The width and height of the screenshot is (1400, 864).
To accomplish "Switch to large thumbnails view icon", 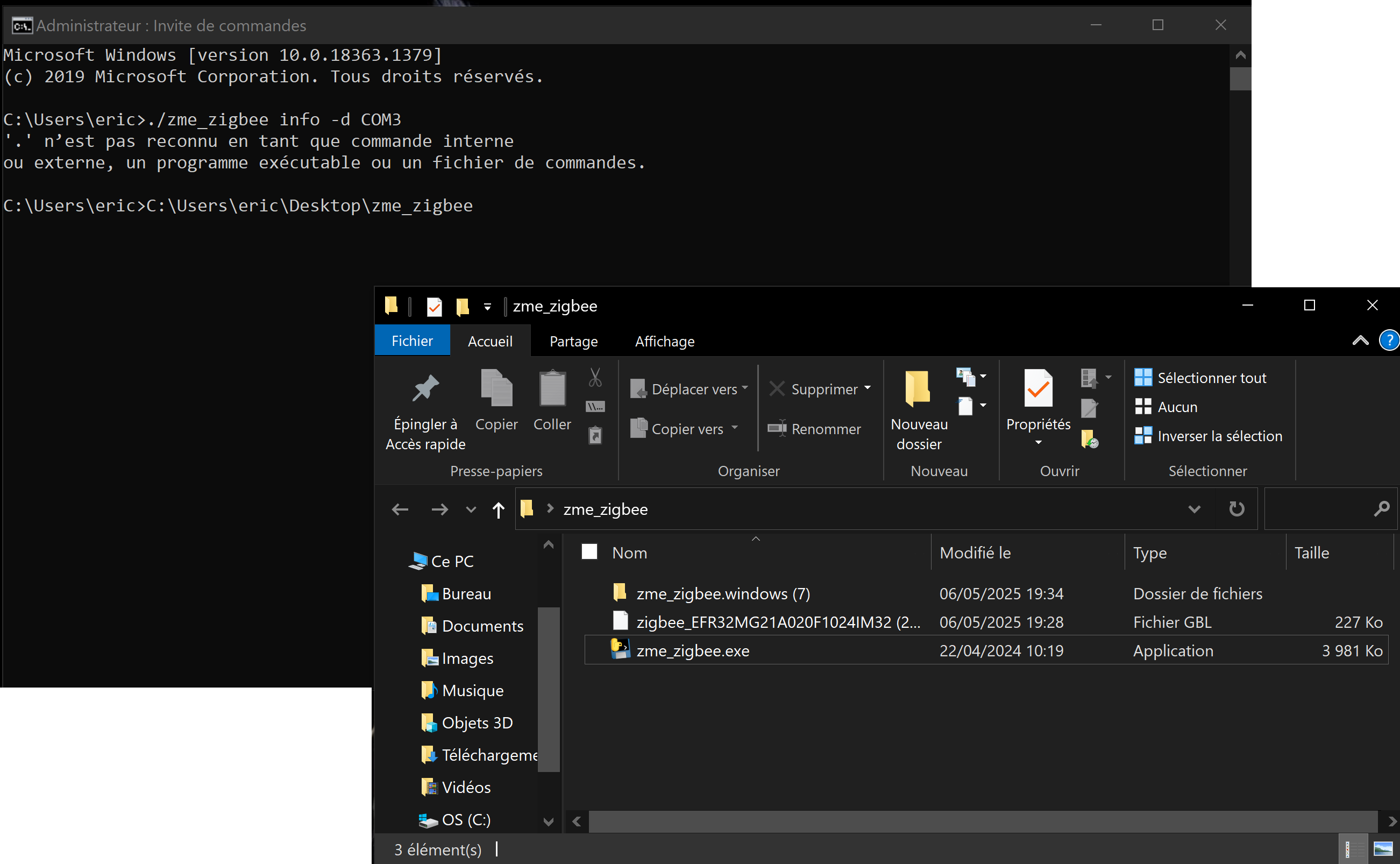I will point(1383,849).
